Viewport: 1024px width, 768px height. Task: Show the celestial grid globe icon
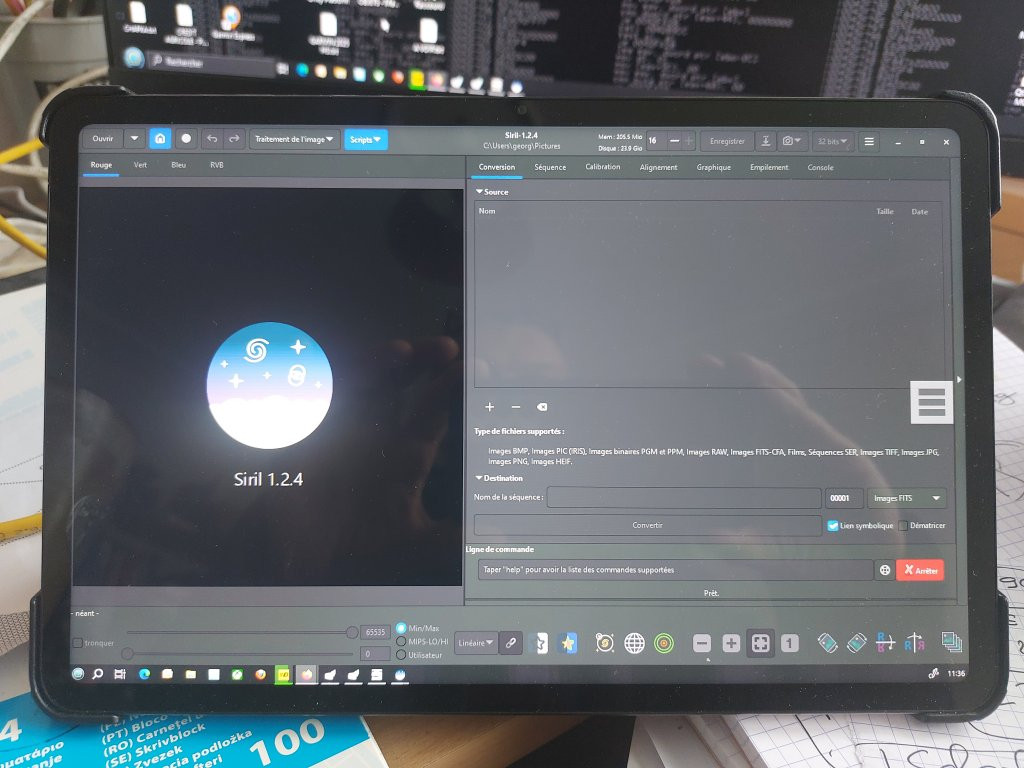tap(634, 643)
